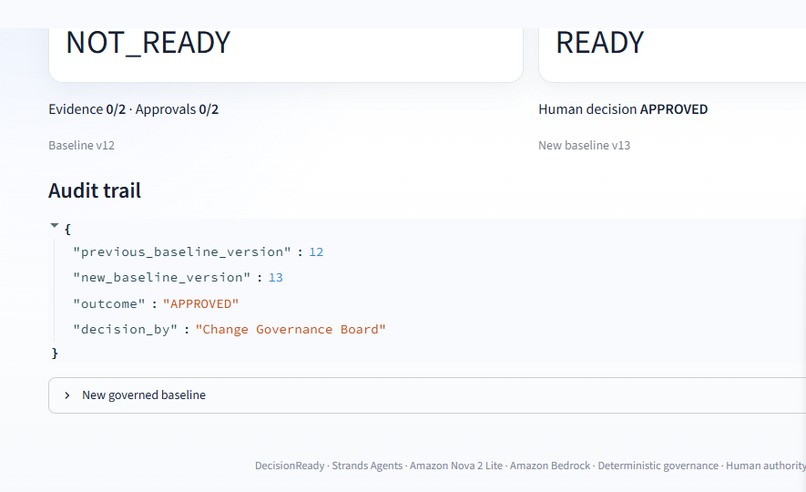Expand the New governed baseline section
The width and height of the screenshot is (806, 492).
coord(427,395)
